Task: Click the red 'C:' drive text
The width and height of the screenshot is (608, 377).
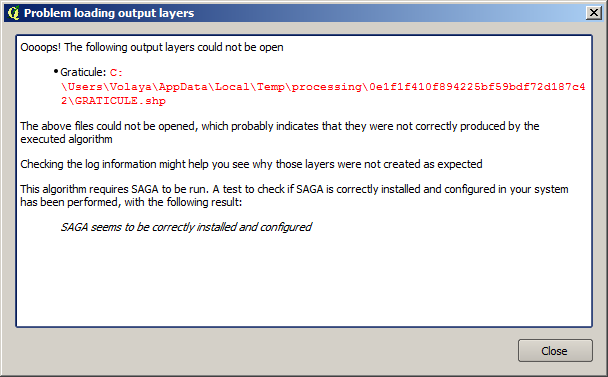Action: (116, 73)
